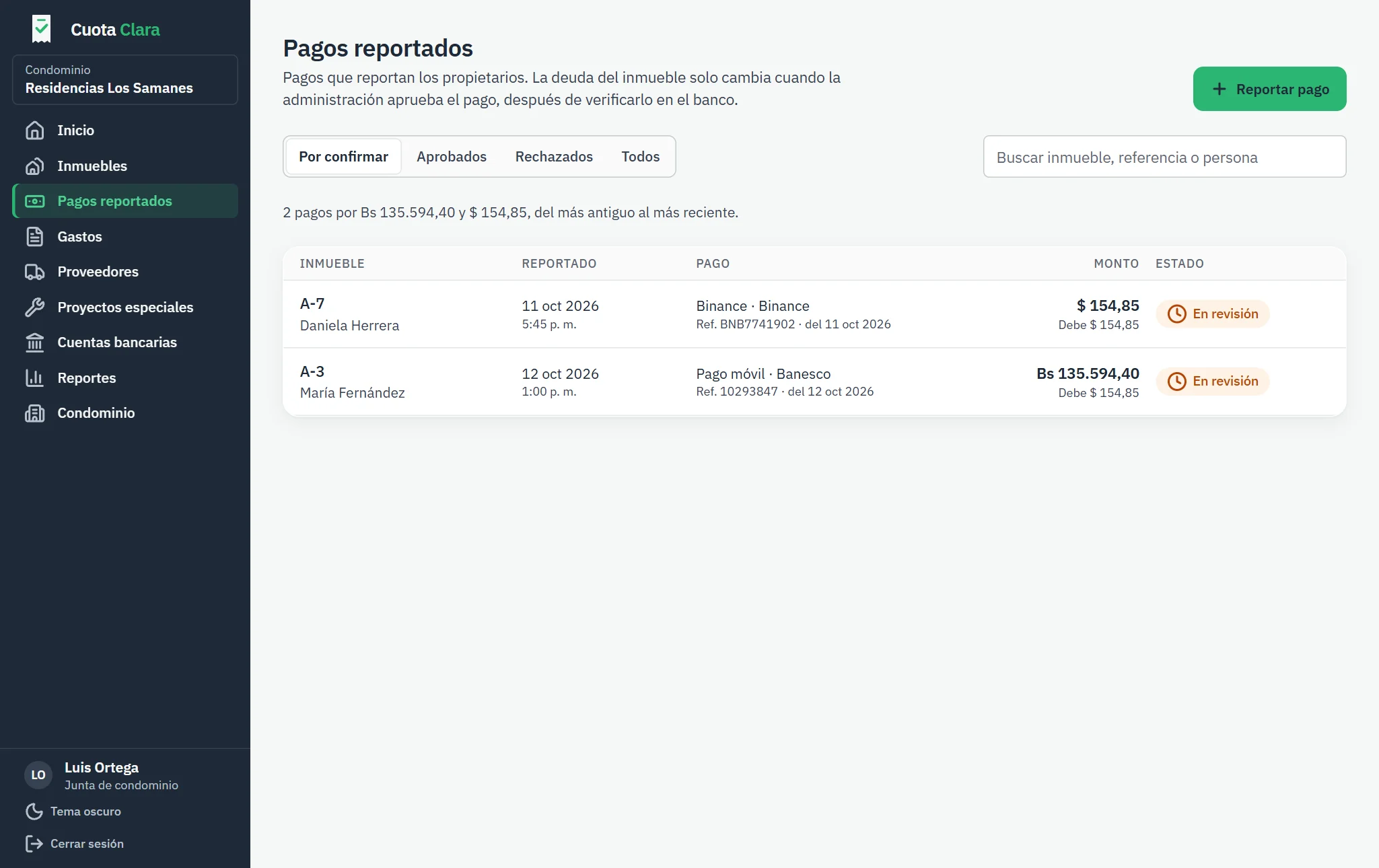Open the Rechazados tab
The height and width of the screenshot is (868, 1379).
[x=554, y=157]
